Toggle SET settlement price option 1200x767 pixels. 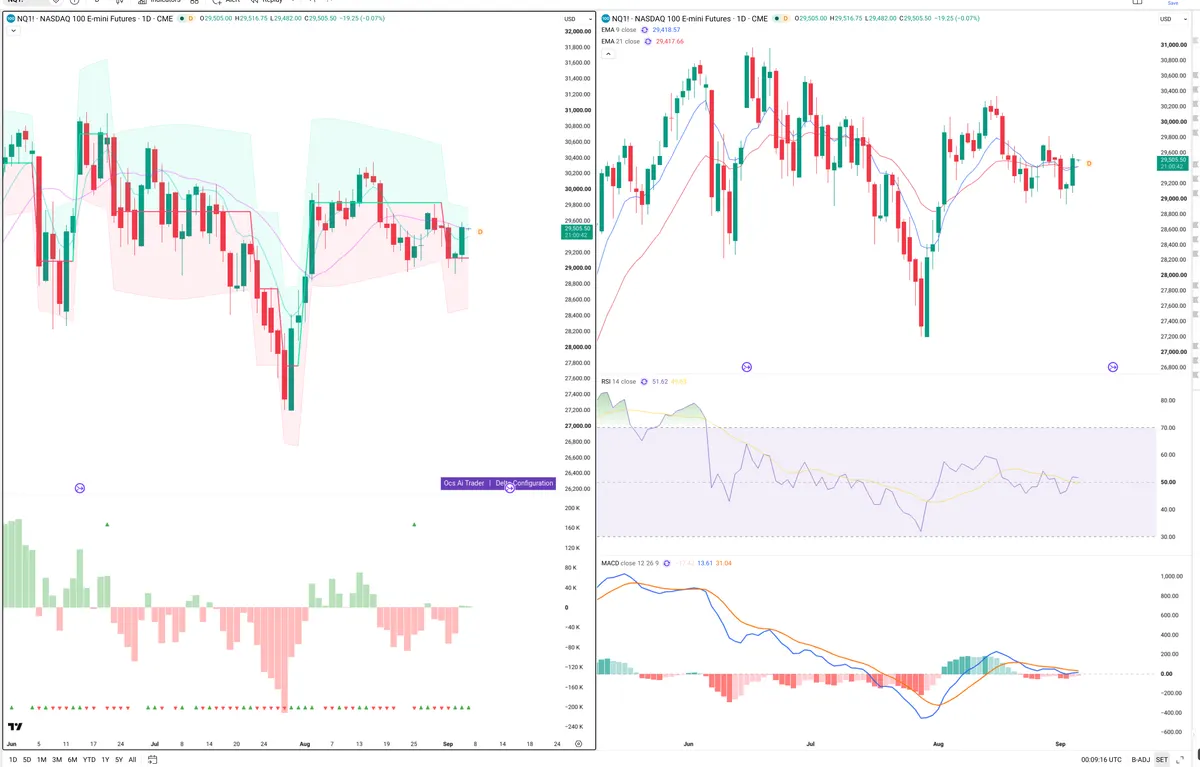click(1162, 759)
